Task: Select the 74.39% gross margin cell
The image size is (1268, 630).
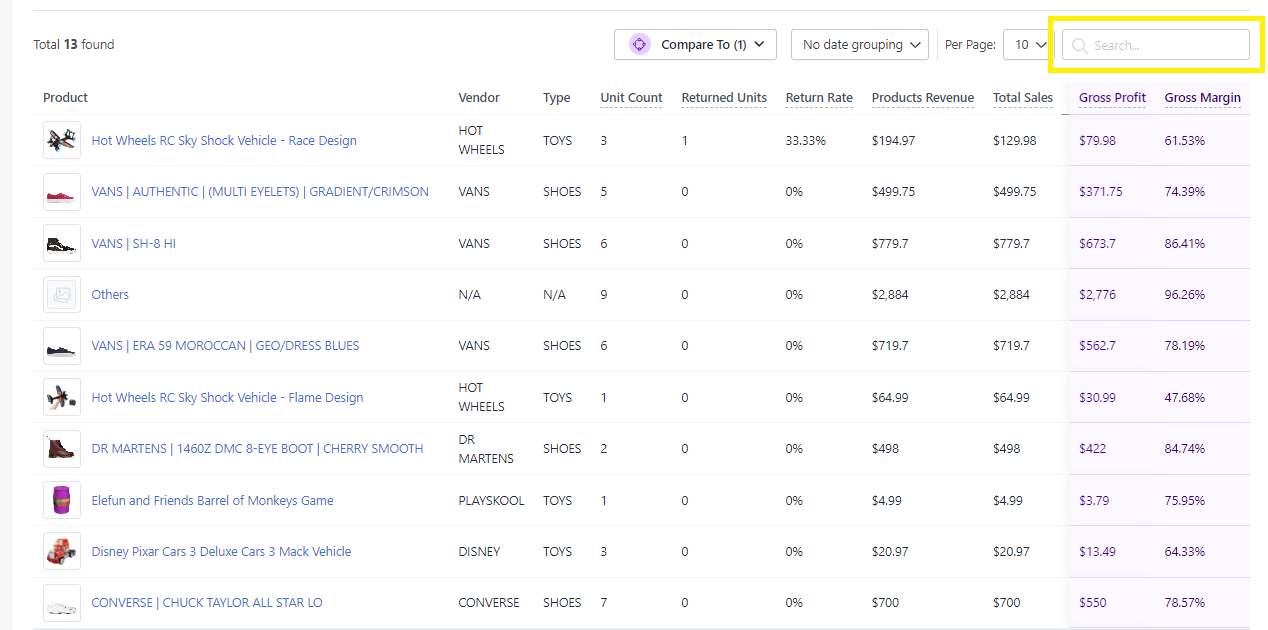Action: (1185, 192)
